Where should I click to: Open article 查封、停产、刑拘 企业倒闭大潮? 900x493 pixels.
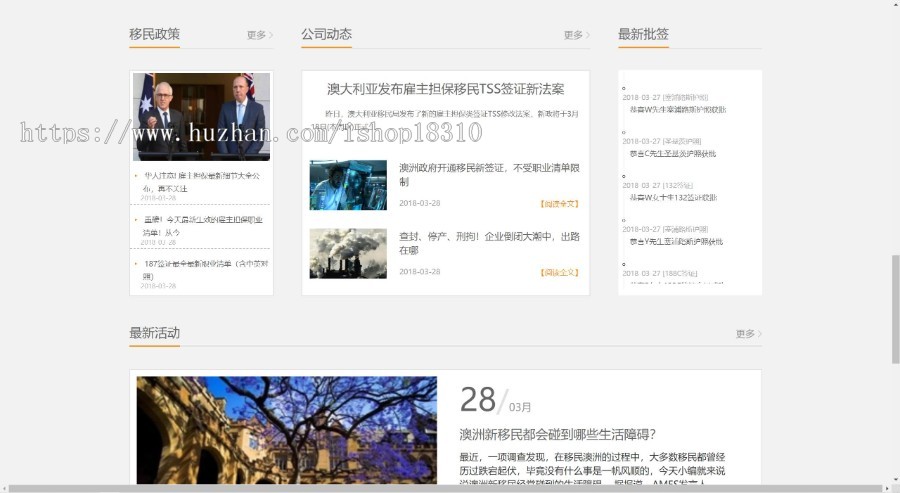[488, 243]
